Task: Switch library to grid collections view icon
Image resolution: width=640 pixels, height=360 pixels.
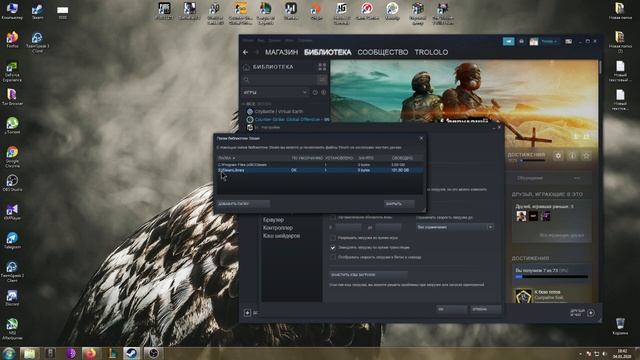Action: click(322, 67)
